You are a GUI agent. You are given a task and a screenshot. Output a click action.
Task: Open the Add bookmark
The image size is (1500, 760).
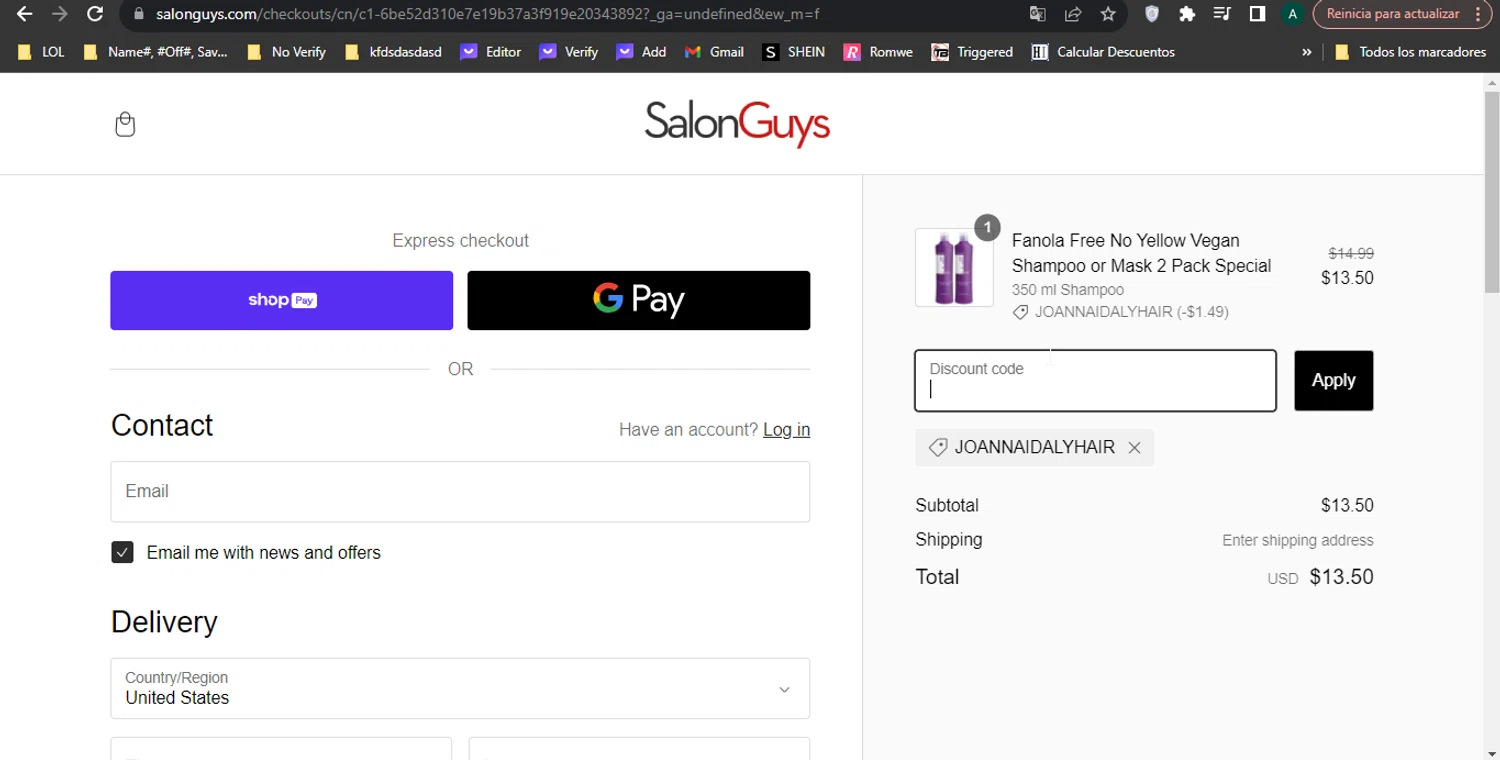641,52
